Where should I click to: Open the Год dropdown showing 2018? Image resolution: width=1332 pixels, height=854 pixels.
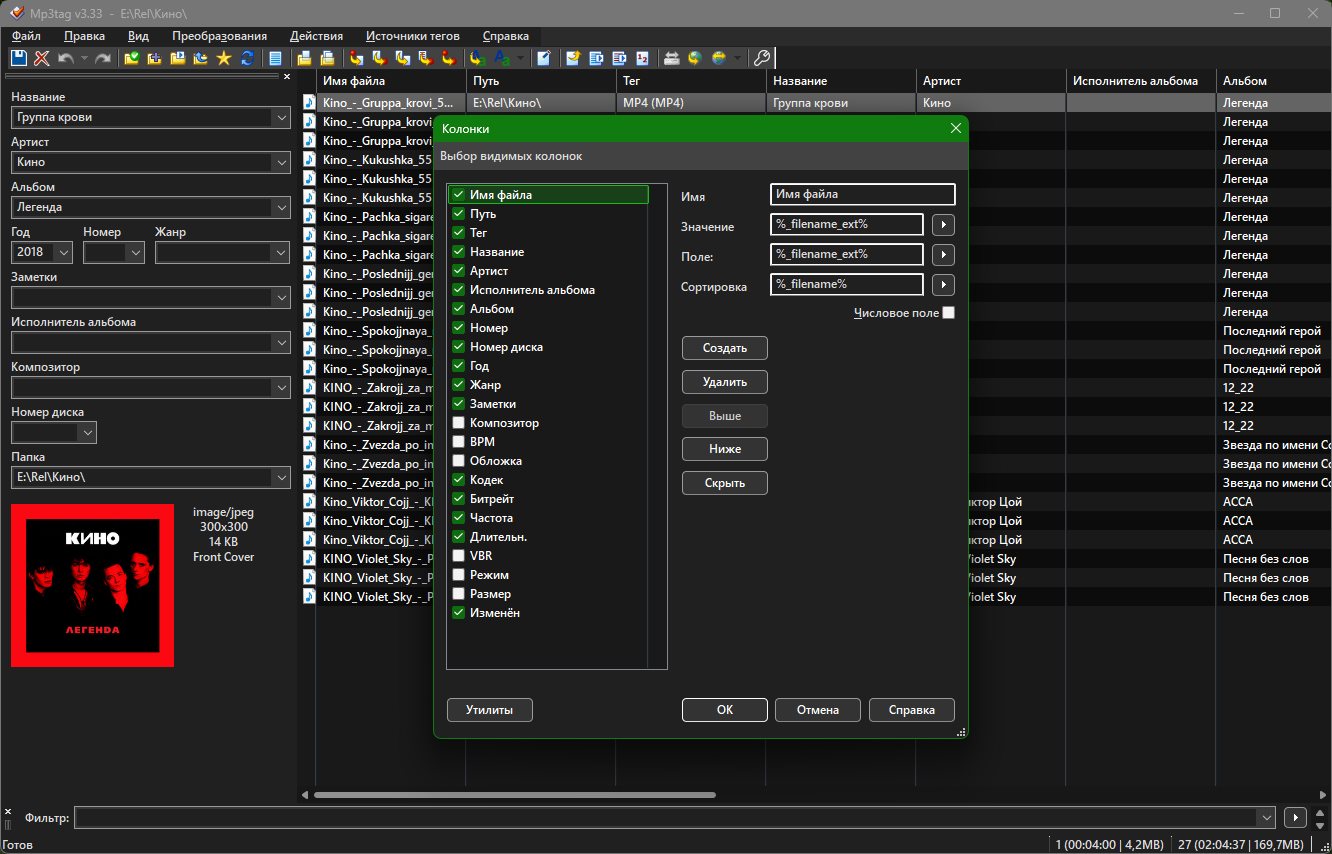pos(65,253)
